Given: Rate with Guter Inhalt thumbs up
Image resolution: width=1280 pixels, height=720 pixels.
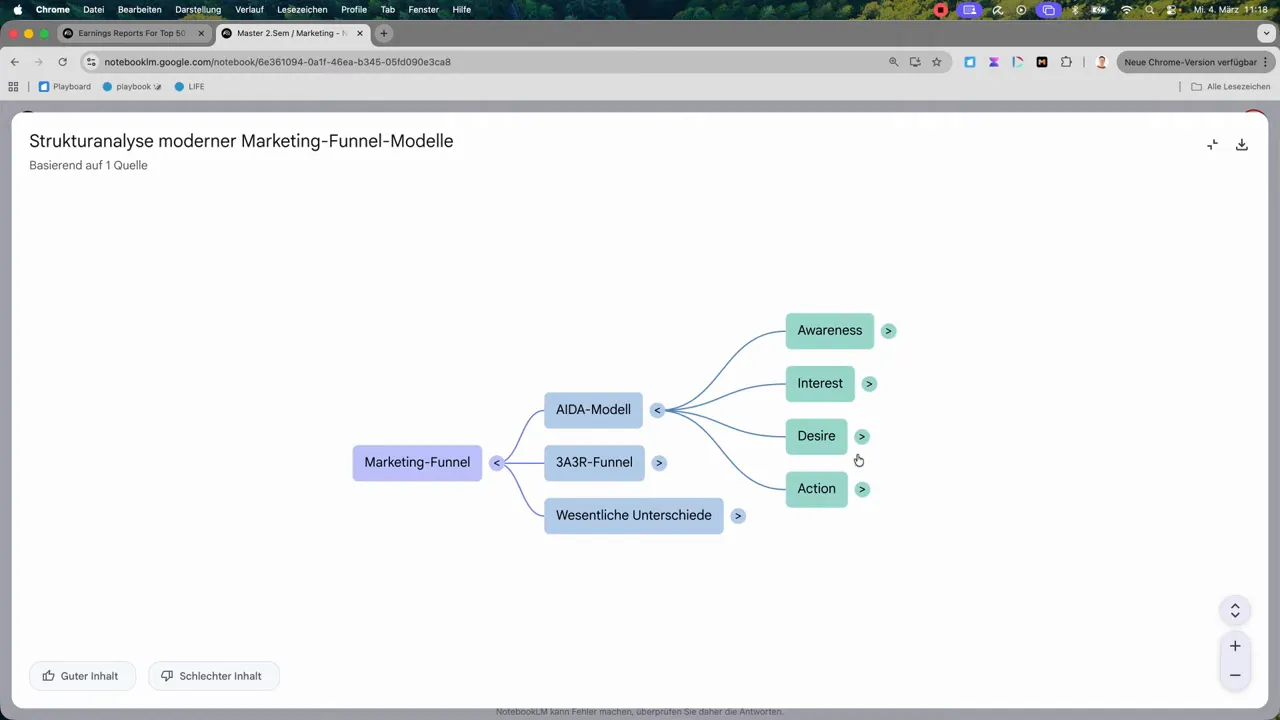Looking at the screenshot, I should click(80, 676).
